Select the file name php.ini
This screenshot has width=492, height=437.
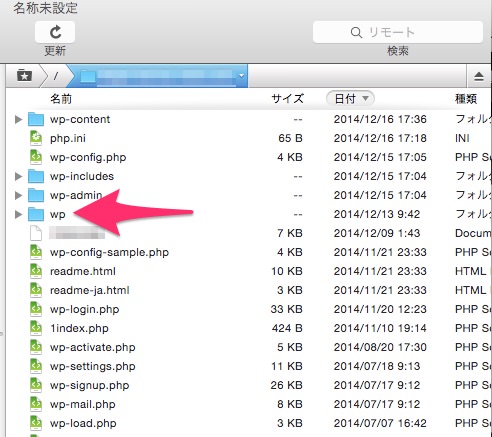(68, 138)
